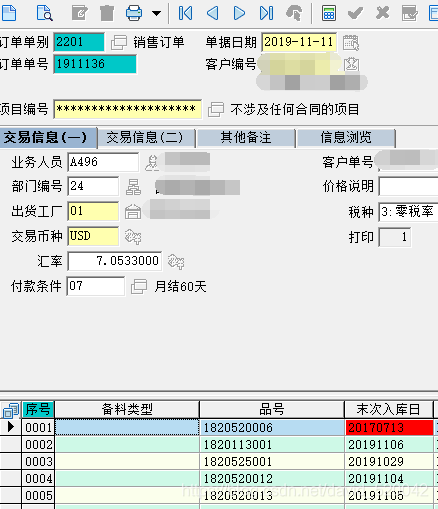Click the date cell 20191104
The image size is (438, 509).
pos(389,479)
